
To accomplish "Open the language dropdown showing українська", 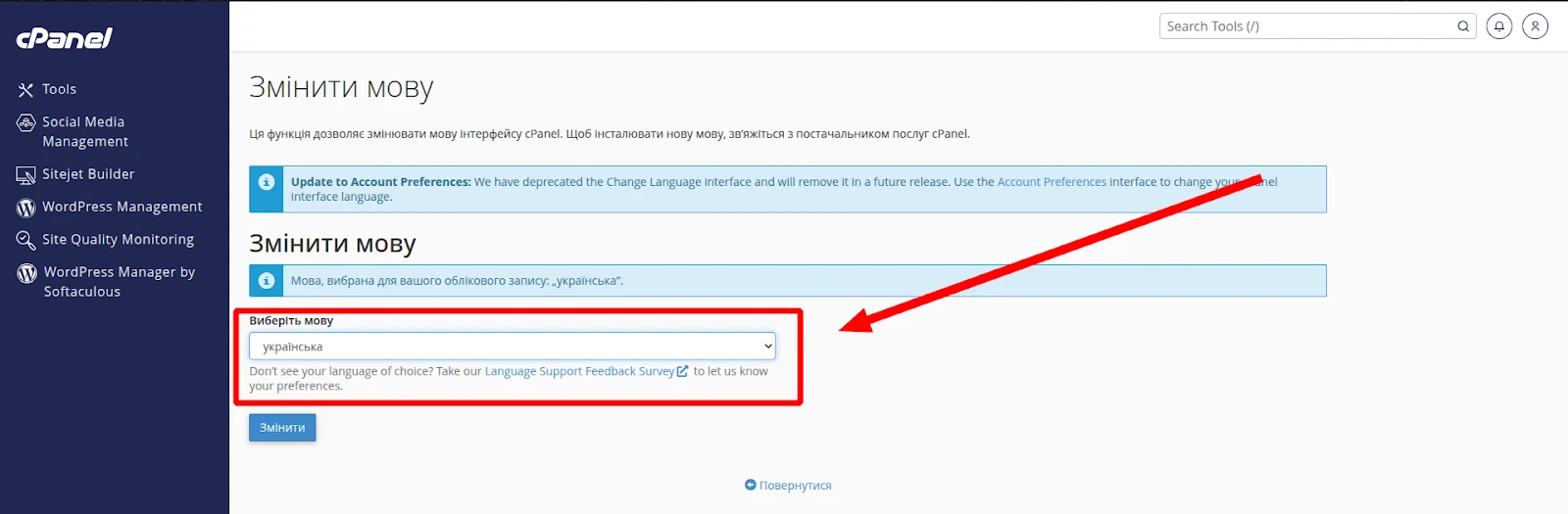I will (512, 347).
